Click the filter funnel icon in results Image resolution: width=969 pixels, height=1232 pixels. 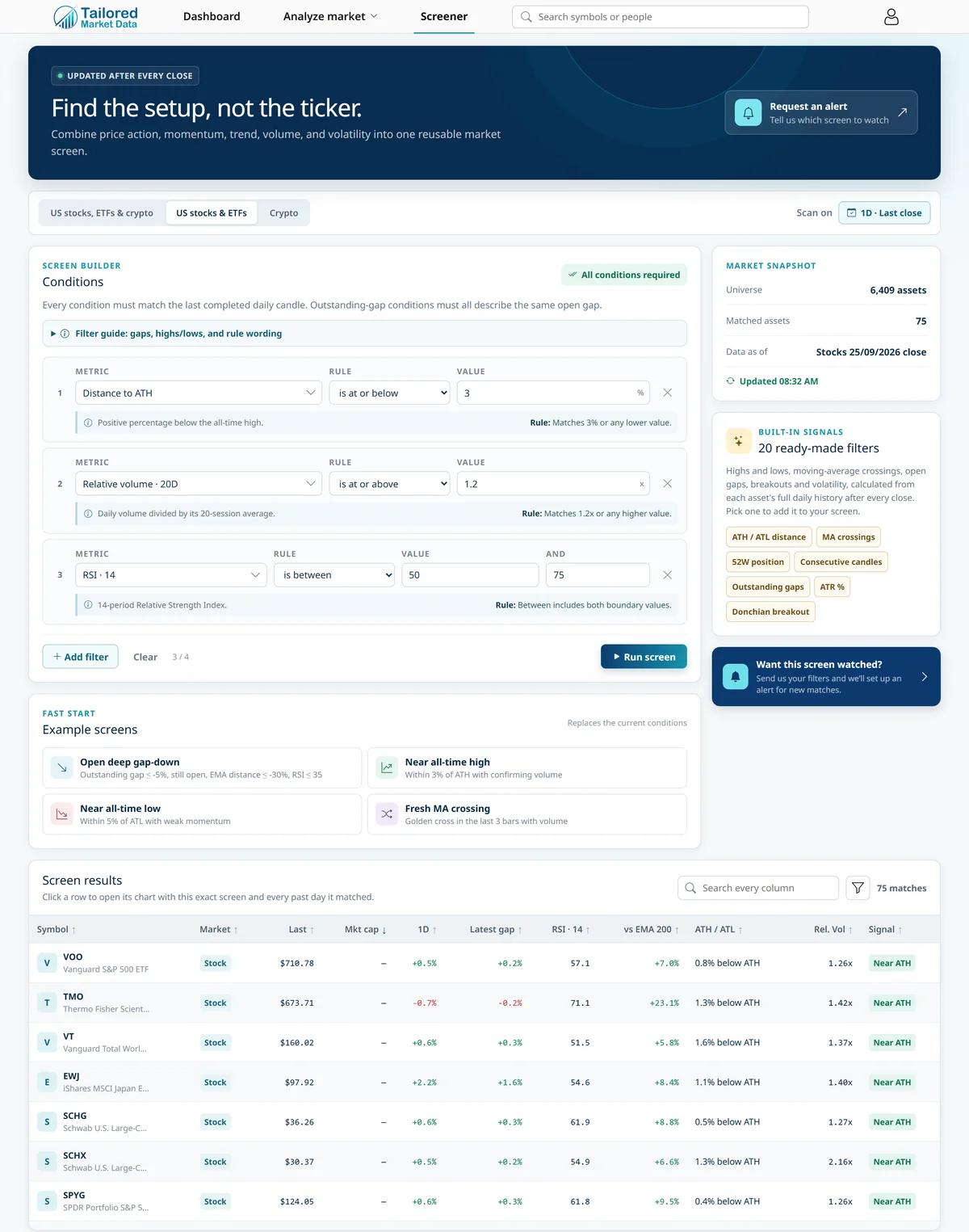pos(858,888)
